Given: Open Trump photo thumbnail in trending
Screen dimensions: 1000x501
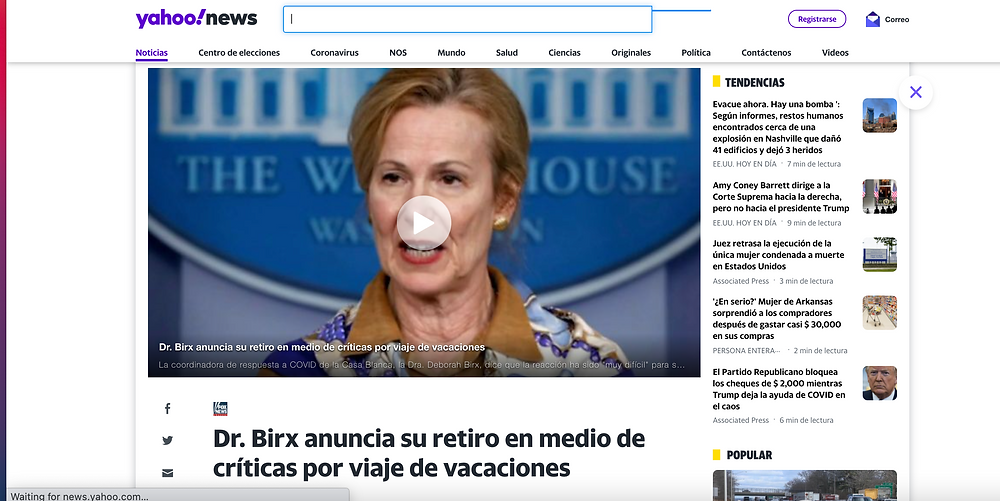Looking at the screenshot, I should 879,383.
